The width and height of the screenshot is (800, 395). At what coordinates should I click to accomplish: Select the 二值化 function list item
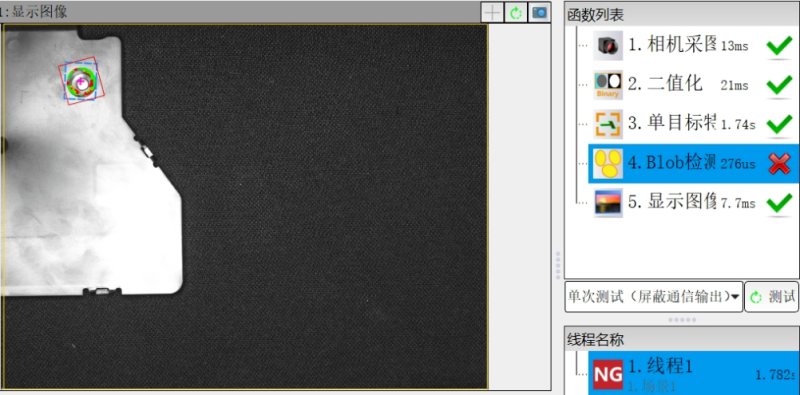(693, 85)
